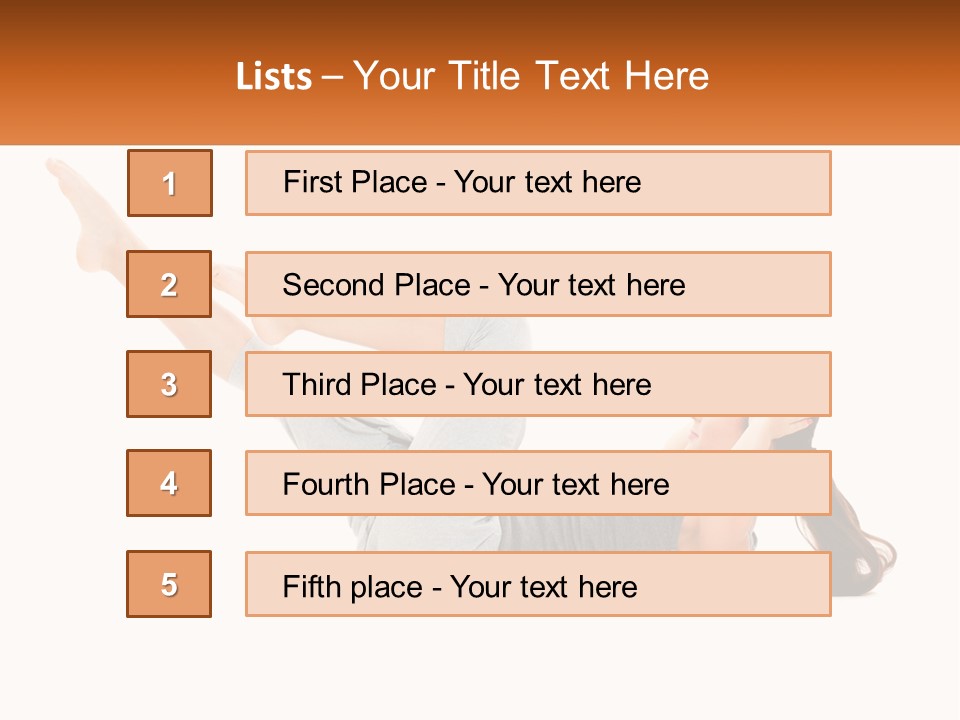Click the bold word "Lists" in title

click(x=274, y=77)
